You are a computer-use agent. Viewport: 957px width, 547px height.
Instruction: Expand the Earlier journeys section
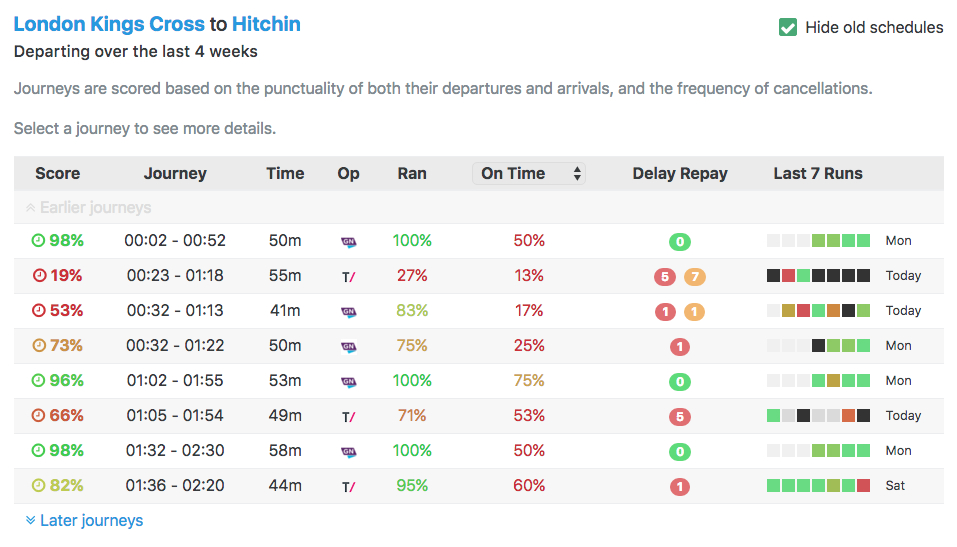coord(87,208)
